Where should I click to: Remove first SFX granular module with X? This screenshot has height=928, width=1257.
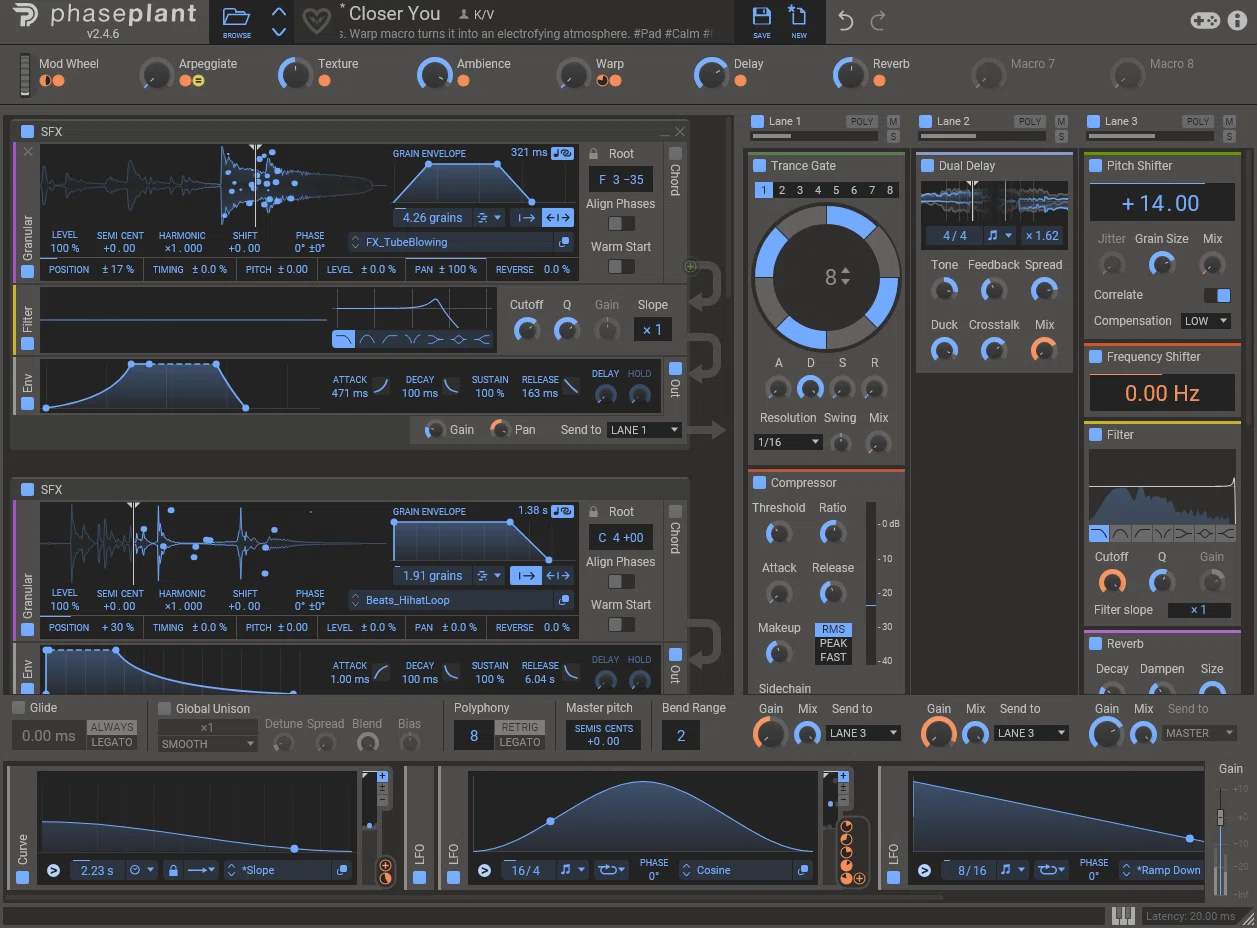tap(27, 152)
